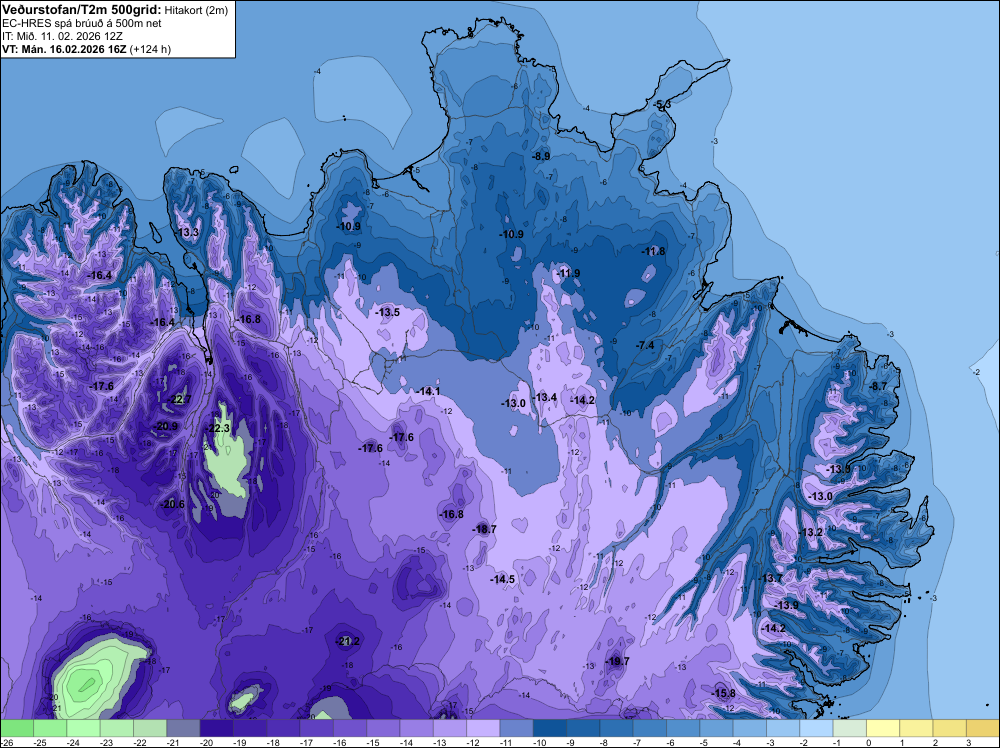Click the initial time 'IT: Mið. 11. 02. 2026 12Z'
This screenshot has width=1000, height=748.
pyautogui.click(x=62, y=36)
